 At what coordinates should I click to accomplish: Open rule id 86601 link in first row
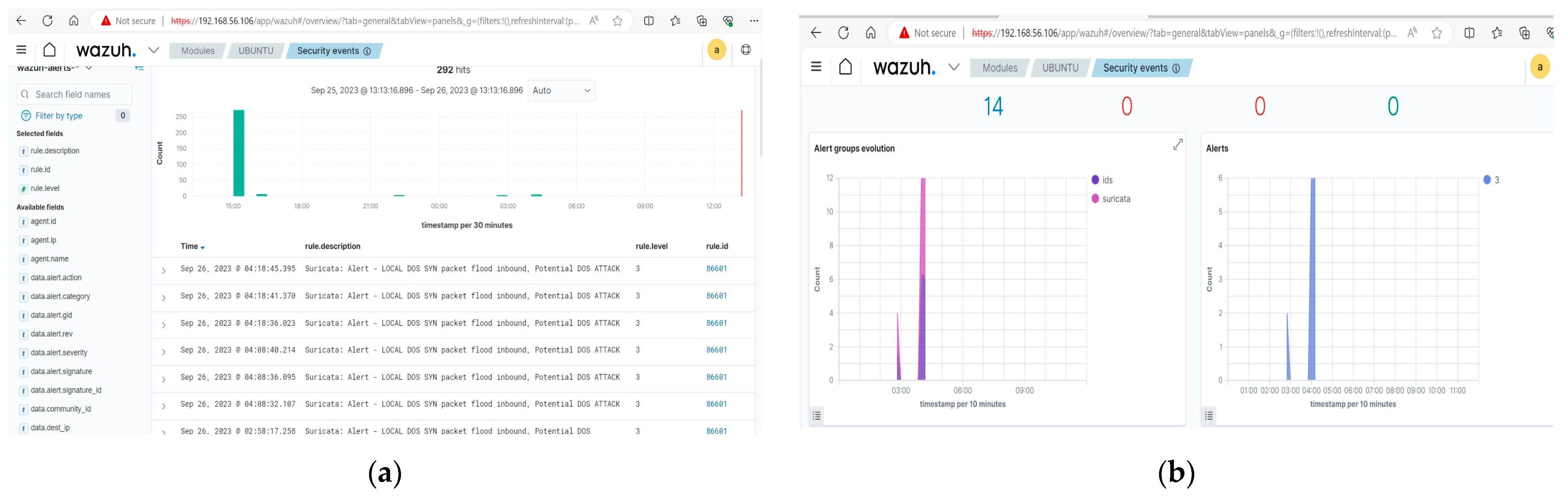[x=716, y=268]
